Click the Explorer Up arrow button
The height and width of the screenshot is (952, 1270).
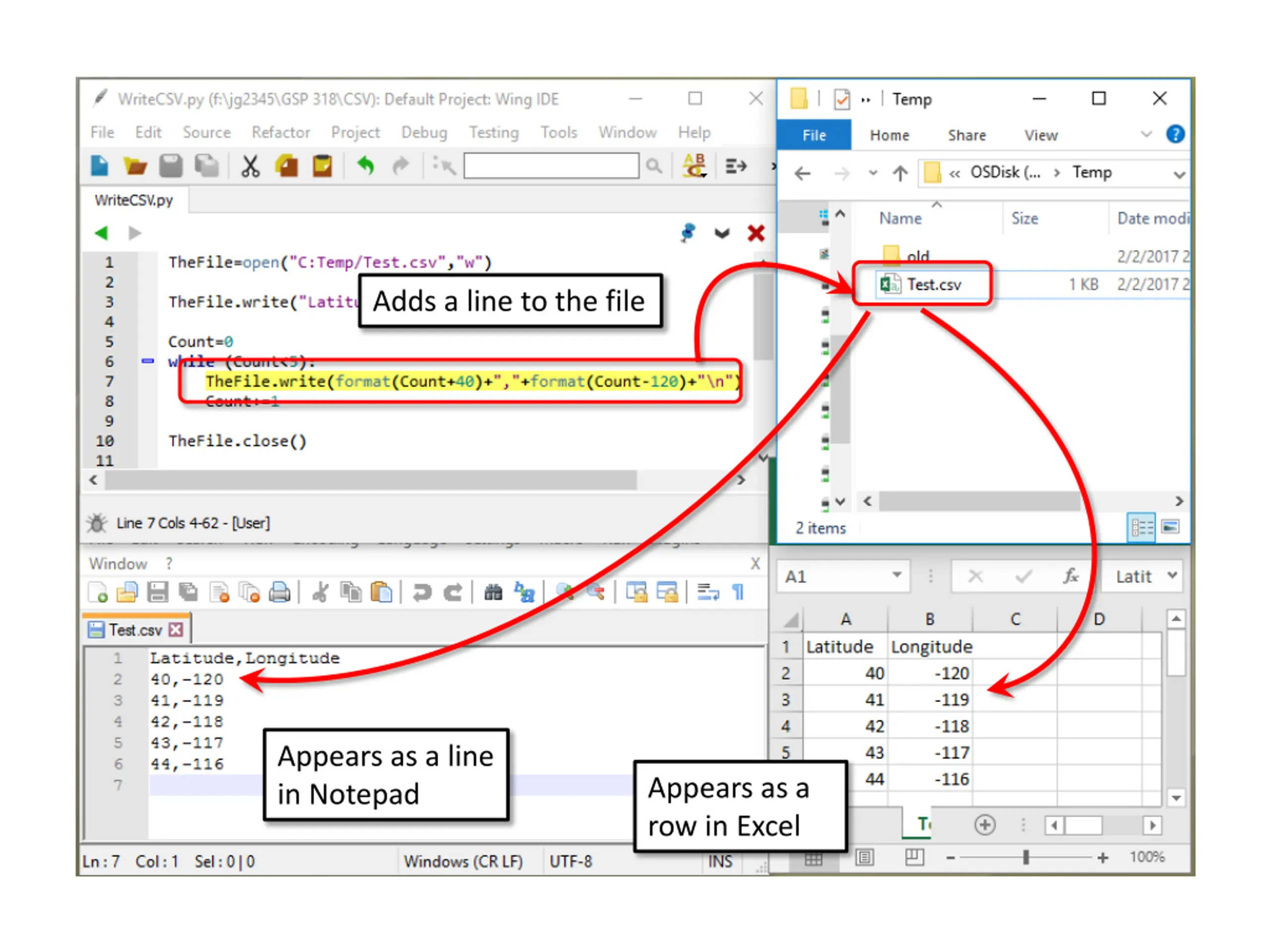click(900, 173)
